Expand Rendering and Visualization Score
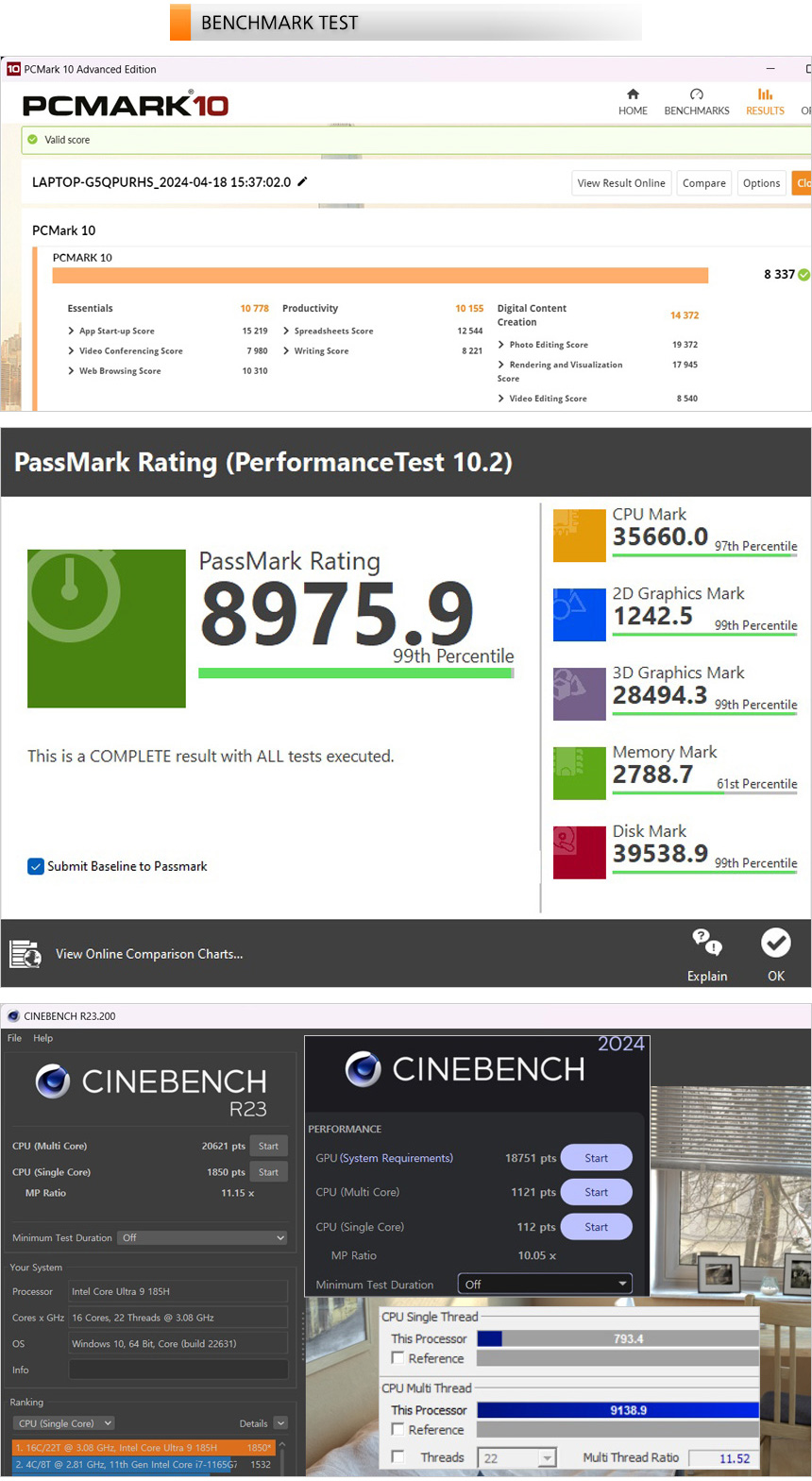 point(501,365)
